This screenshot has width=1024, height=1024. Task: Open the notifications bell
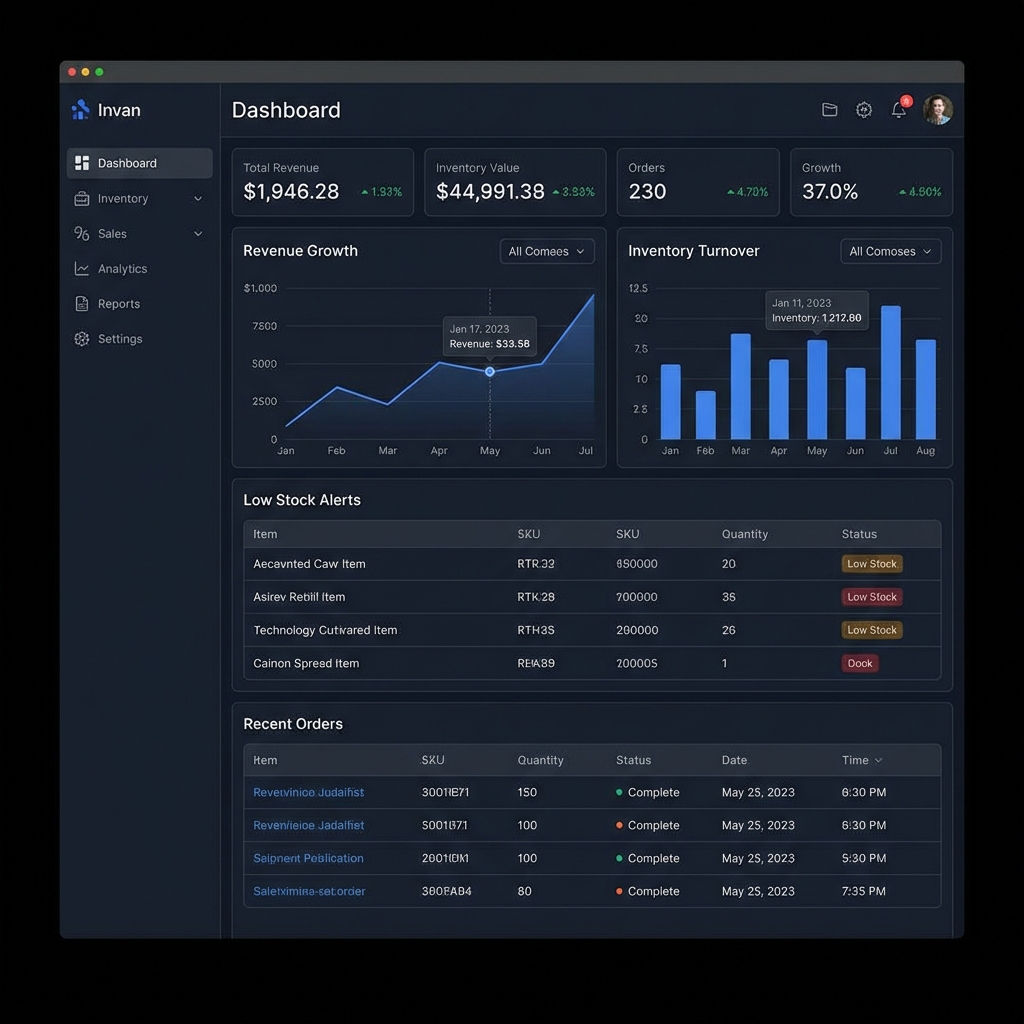coord(899,110)
